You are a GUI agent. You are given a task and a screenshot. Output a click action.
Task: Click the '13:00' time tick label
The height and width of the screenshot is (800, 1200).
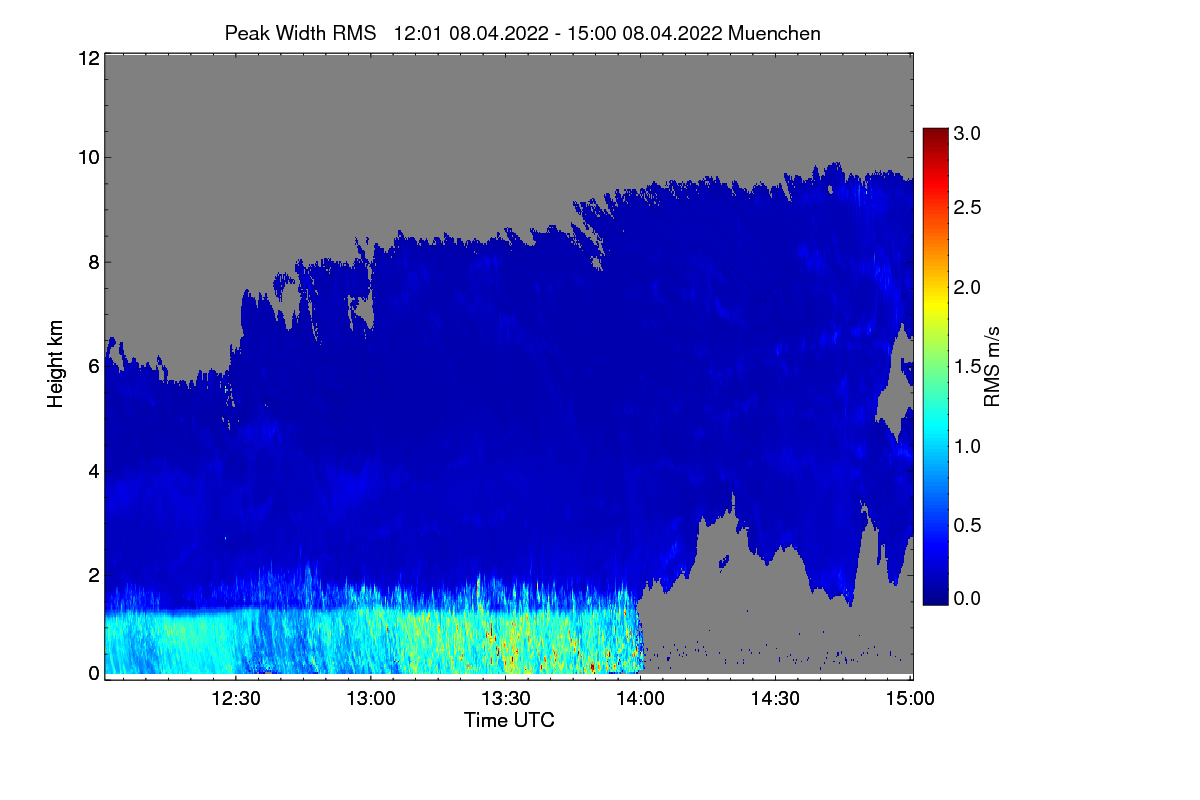[x=371, y=698]
